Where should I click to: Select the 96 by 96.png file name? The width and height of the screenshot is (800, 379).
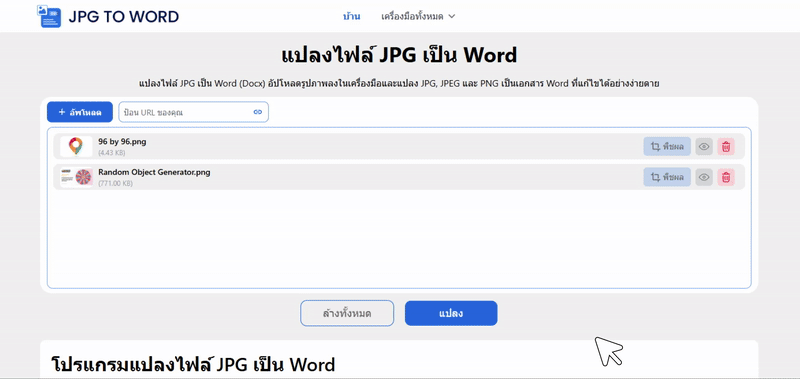[x=122, y=142]
